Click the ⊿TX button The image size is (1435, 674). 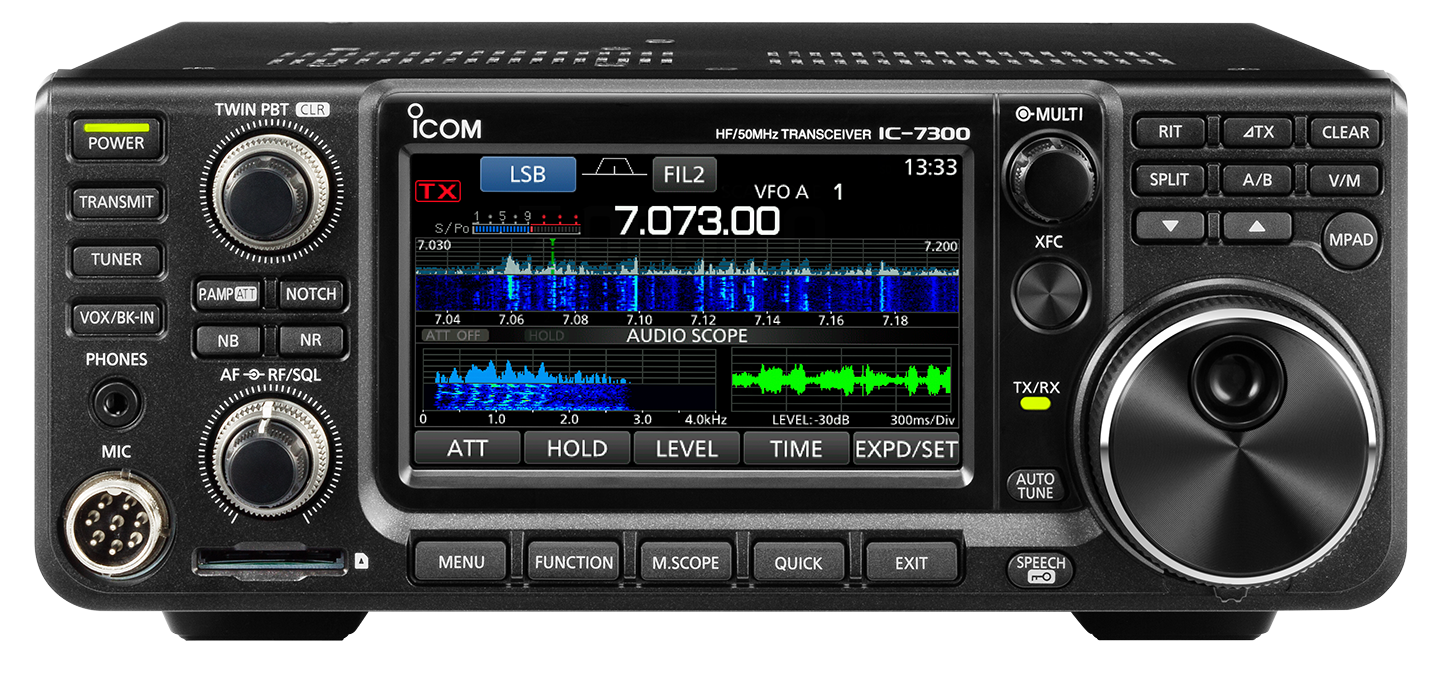(x=1257, y=132)
